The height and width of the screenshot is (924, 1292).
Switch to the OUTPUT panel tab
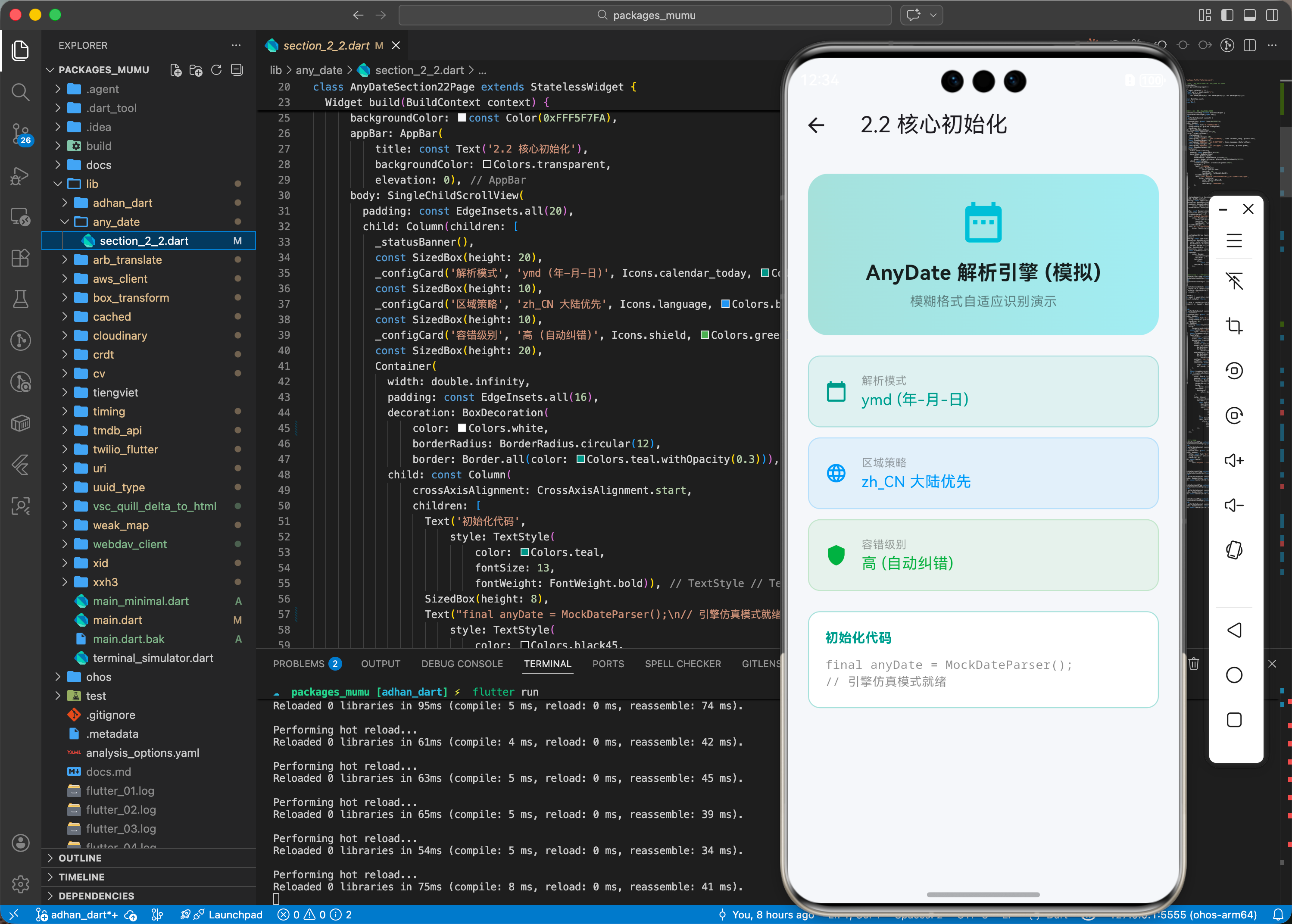click(381, 663)
